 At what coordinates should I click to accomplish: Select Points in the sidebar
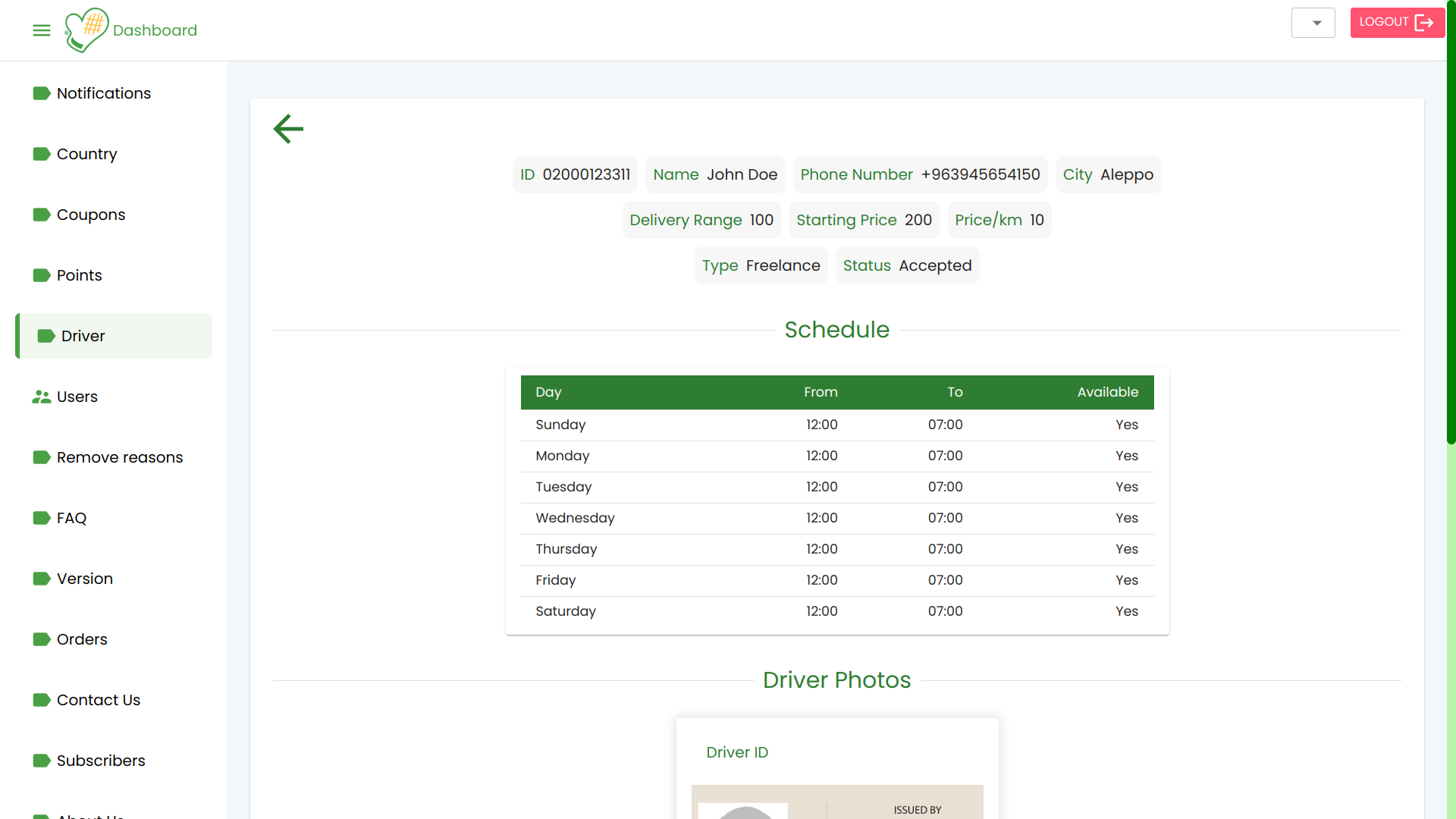114,275
